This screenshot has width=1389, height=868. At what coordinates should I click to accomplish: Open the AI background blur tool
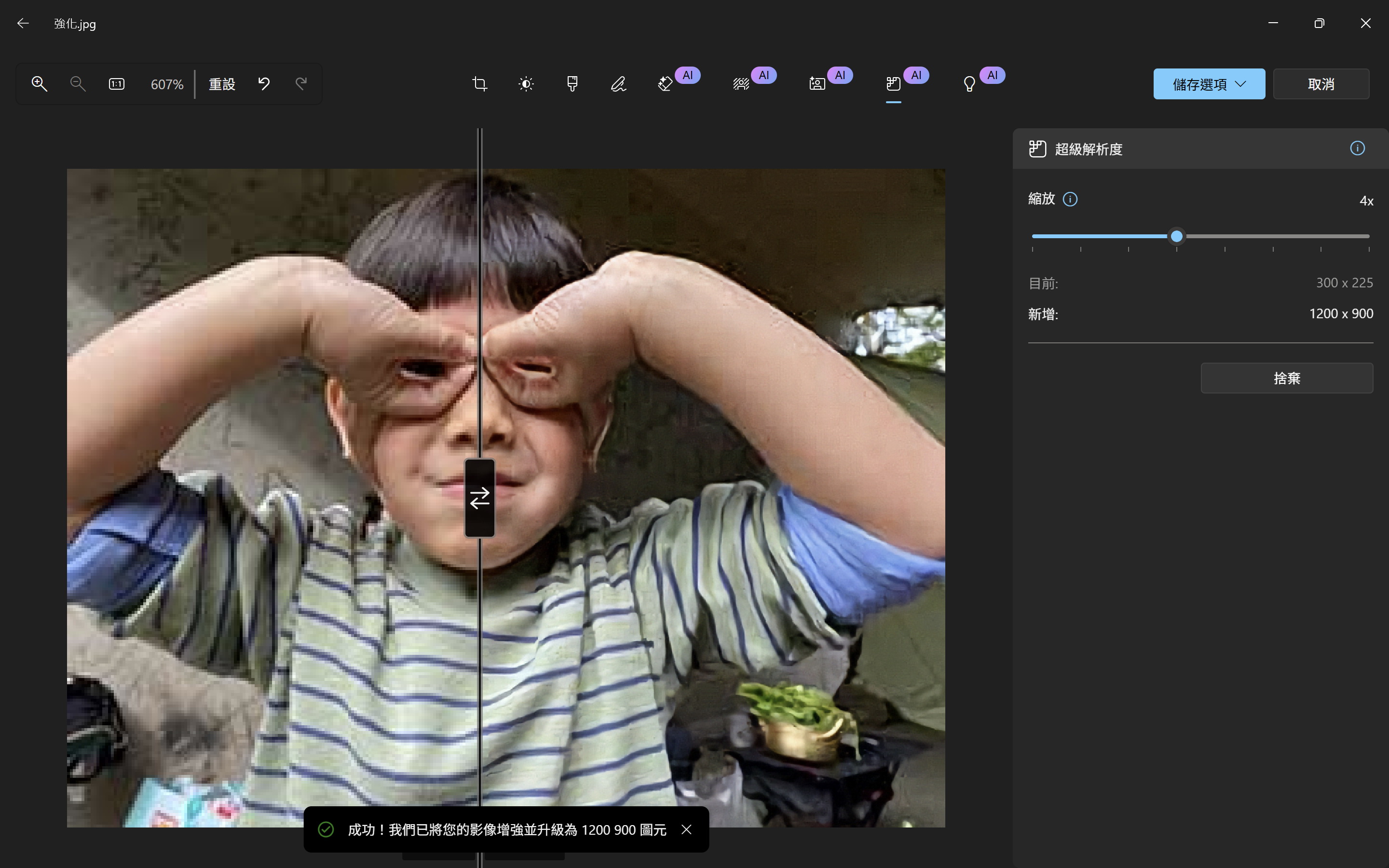[x=741, y=84]
